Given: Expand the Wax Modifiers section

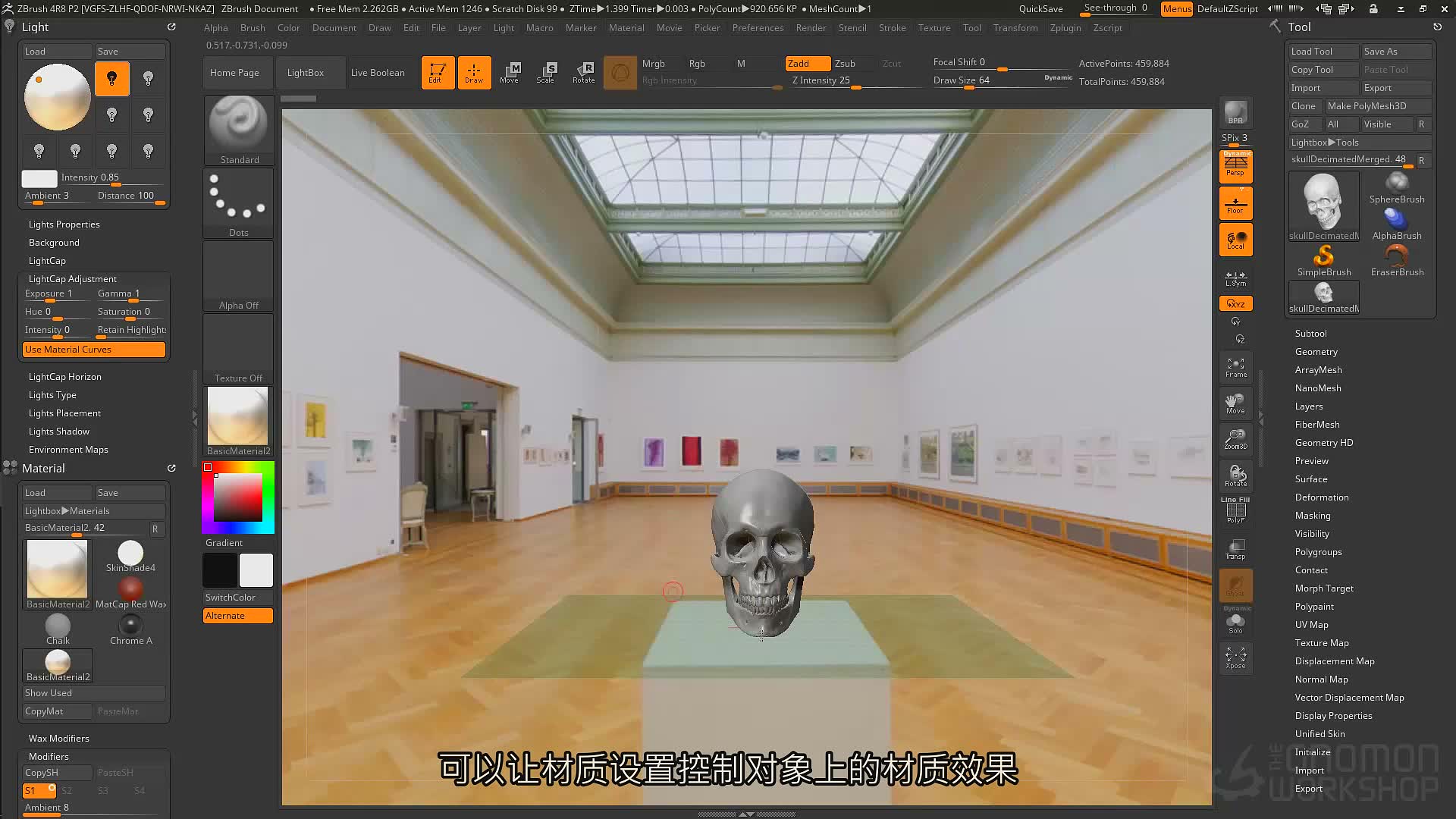Looking at the screenshot, I should tap(59, 739).
